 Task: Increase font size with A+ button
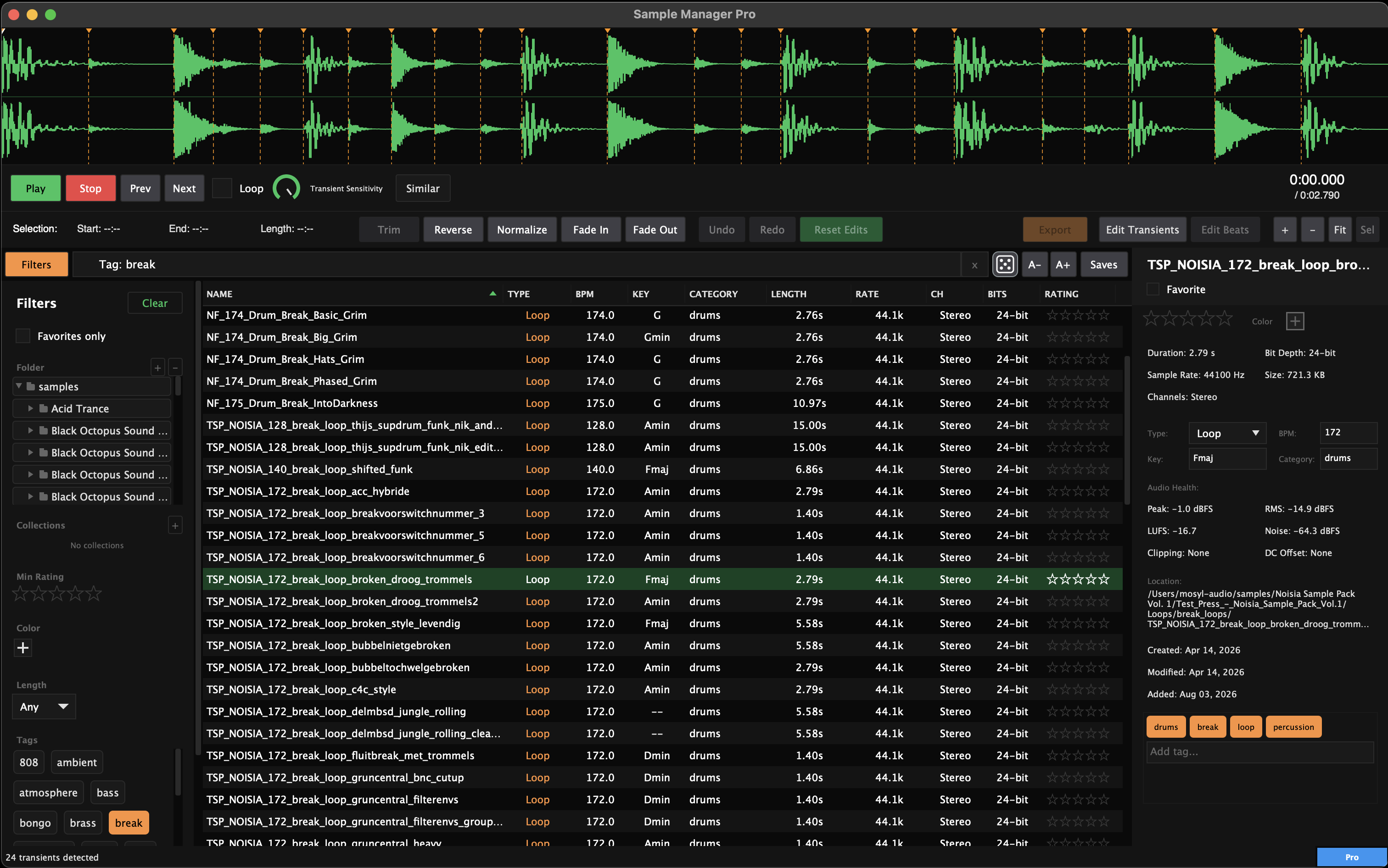tap(1063, 265)
